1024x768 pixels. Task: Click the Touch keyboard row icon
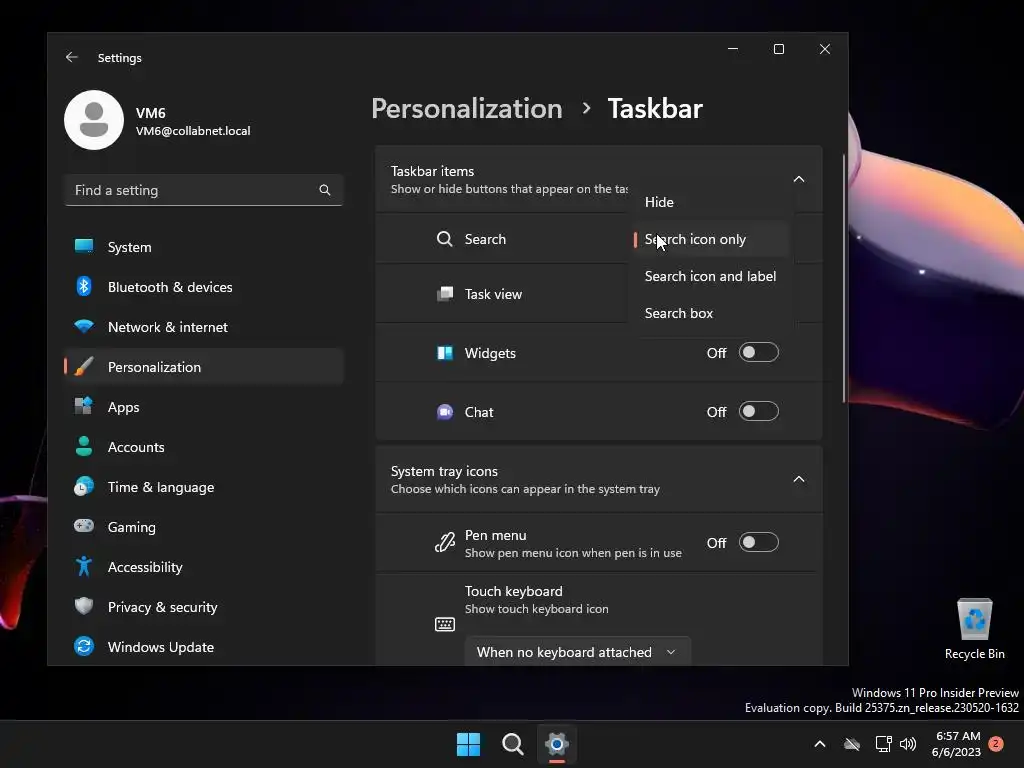pos(445,624)
